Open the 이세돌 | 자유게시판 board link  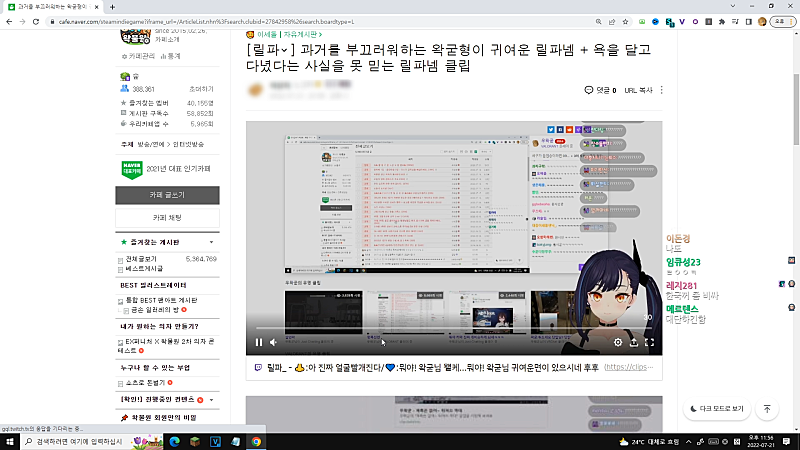point(289,34)
